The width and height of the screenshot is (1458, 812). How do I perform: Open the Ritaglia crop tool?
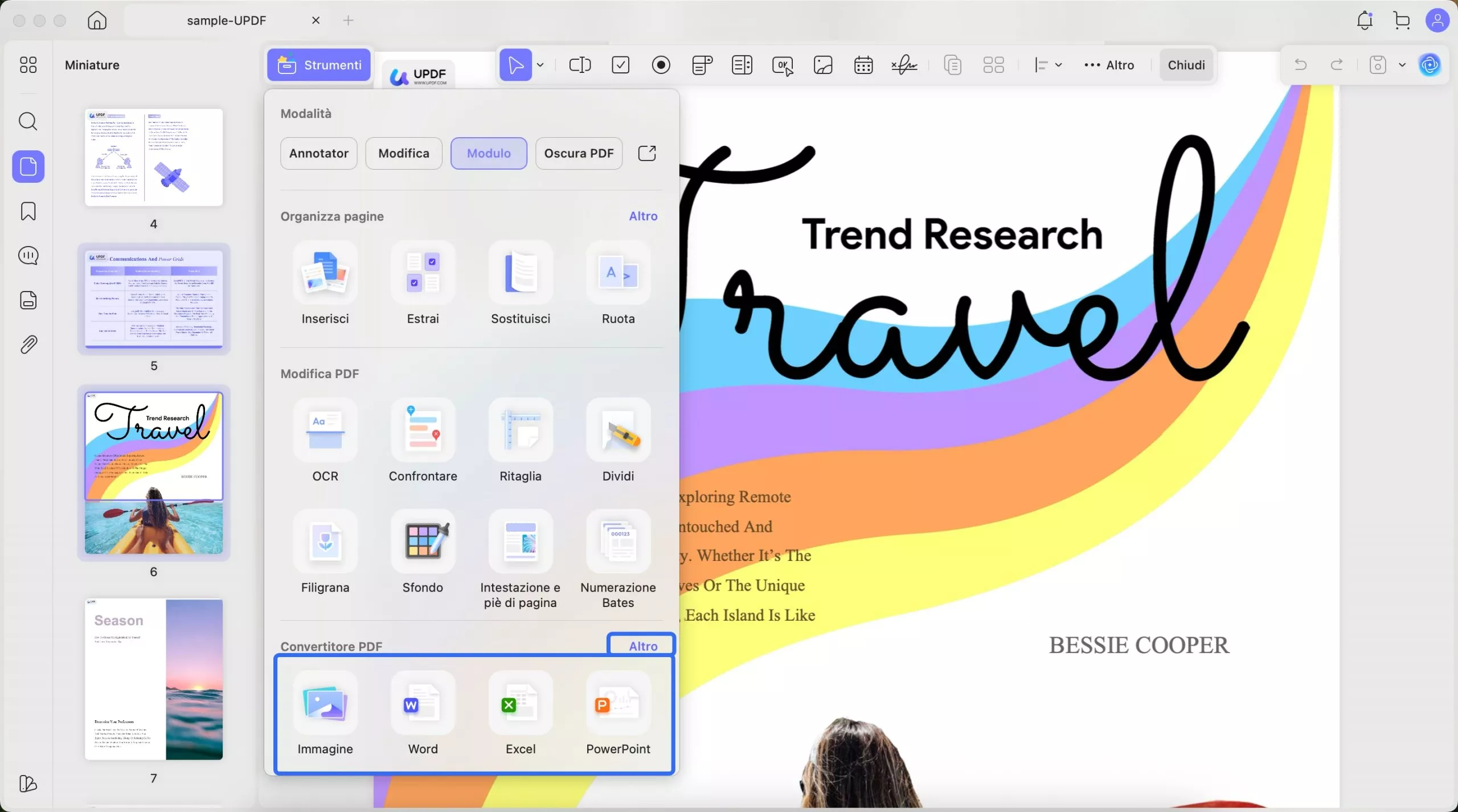click(x=521, y=430)
